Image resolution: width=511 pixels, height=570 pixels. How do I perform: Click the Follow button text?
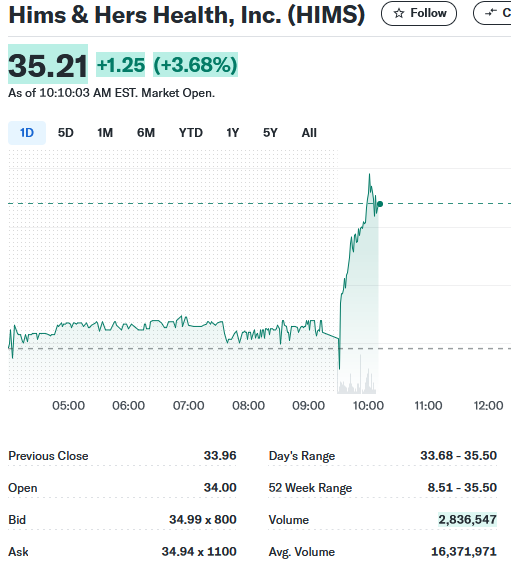tap(428, 13)
